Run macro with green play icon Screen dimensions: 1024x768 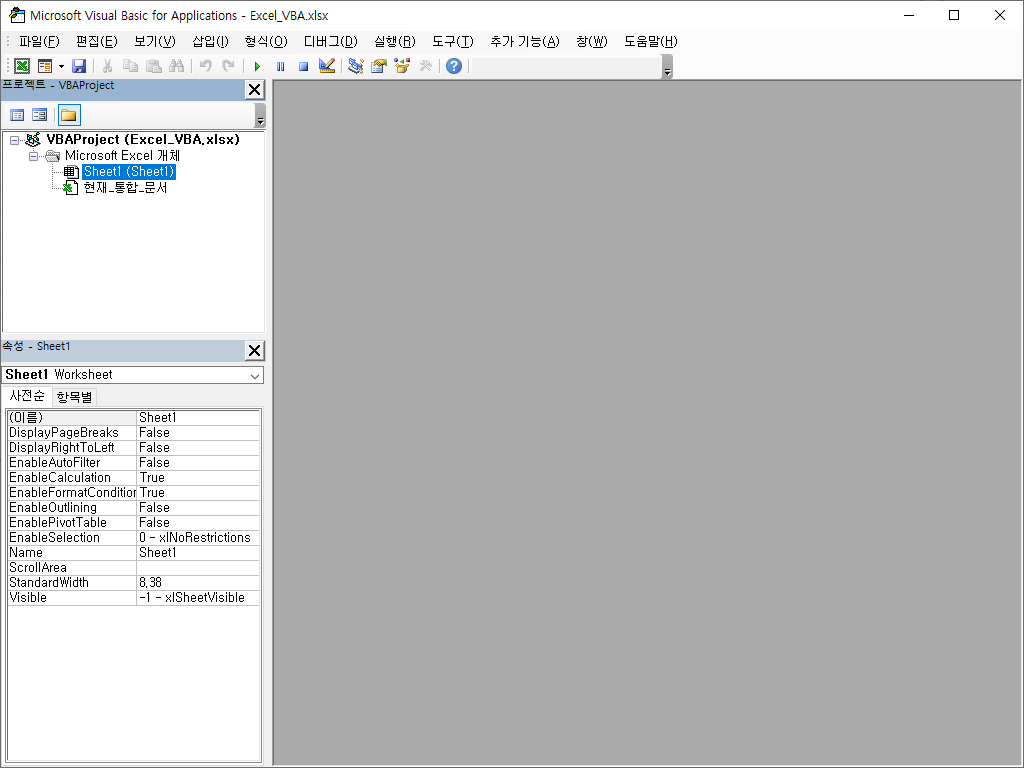[x=257, y=66]
